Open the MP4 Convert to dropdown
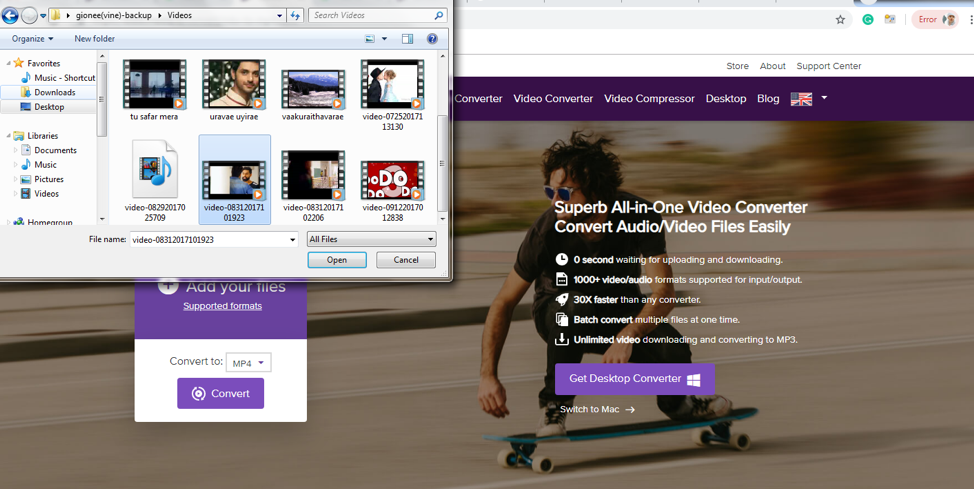The height and width of the screenshot is (489, 974). [248, 363]
